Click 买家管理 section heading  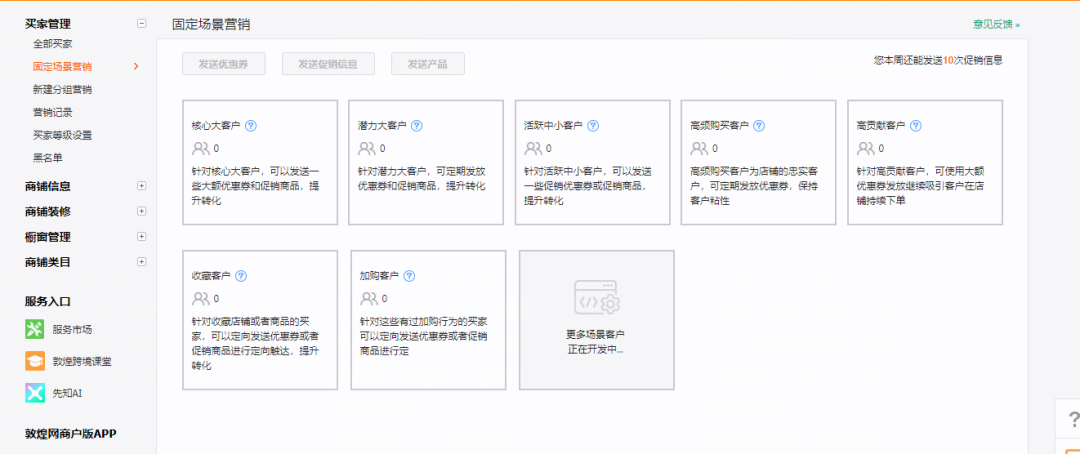tap(48, 23)
